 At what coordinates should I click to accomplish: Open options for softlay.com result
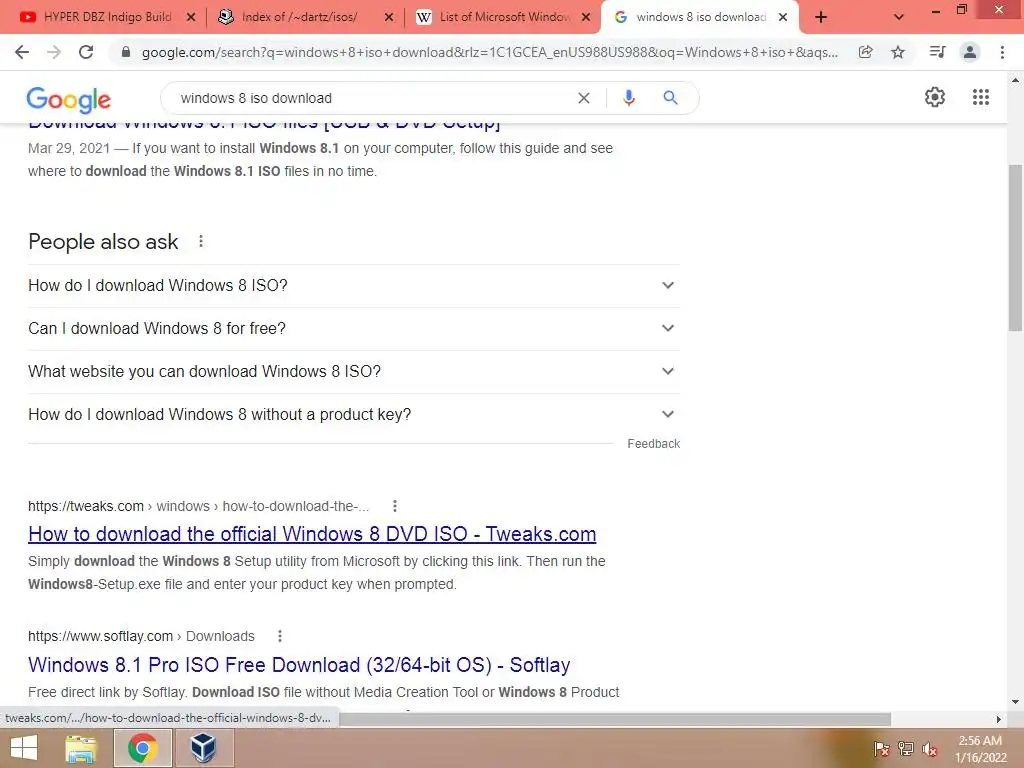(x=280, y=636)
